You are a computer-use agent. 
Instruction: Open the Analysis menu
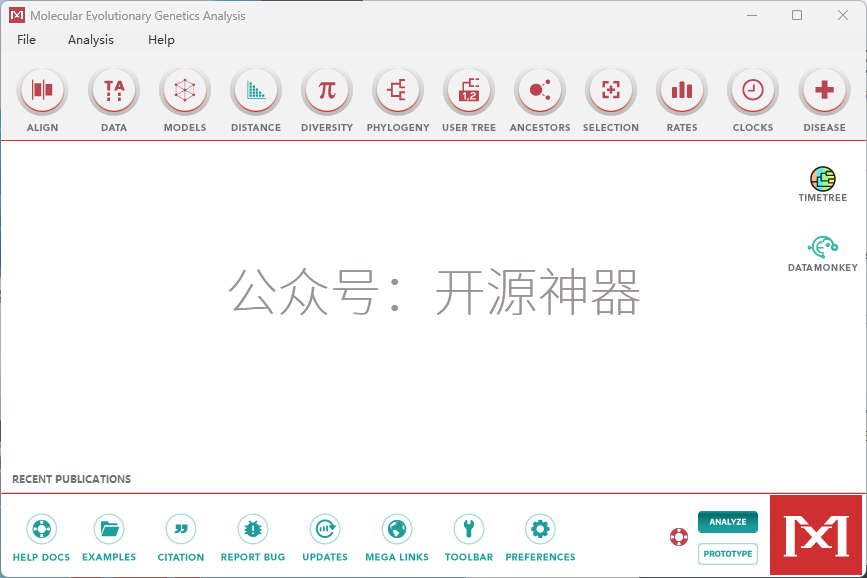point(91,40)
